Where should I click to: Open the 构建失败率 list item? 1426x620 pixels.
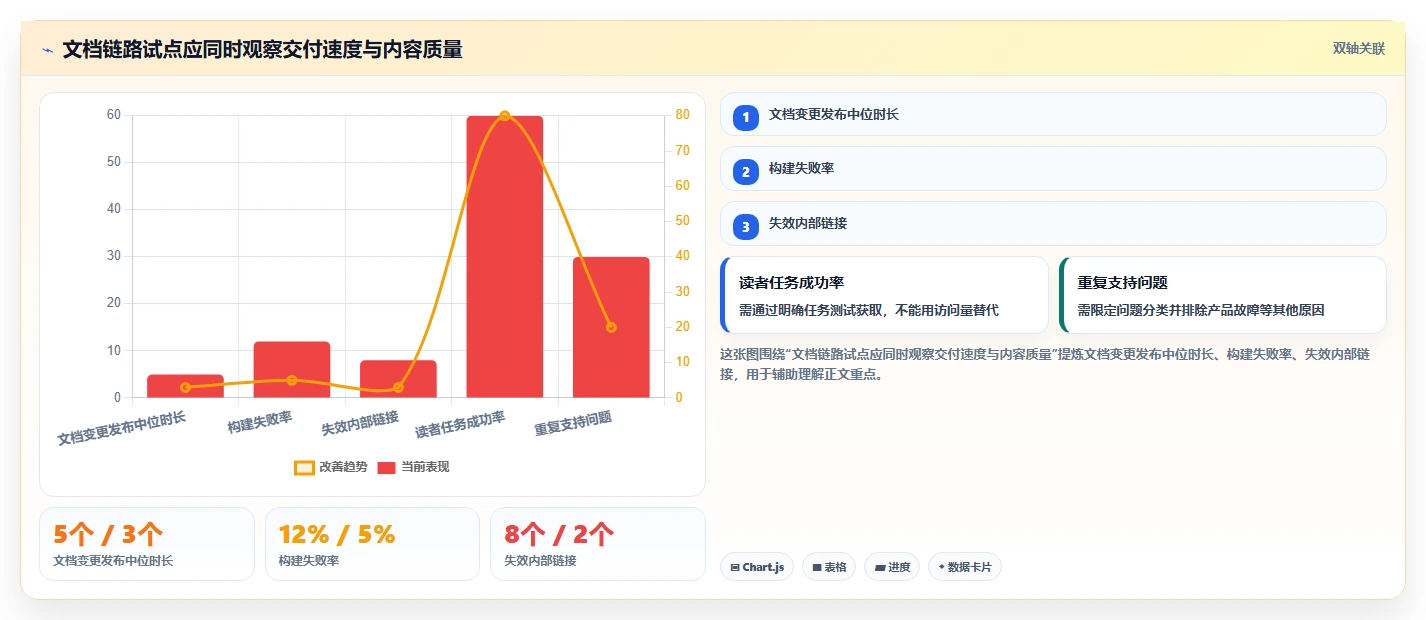(1053, 168)
